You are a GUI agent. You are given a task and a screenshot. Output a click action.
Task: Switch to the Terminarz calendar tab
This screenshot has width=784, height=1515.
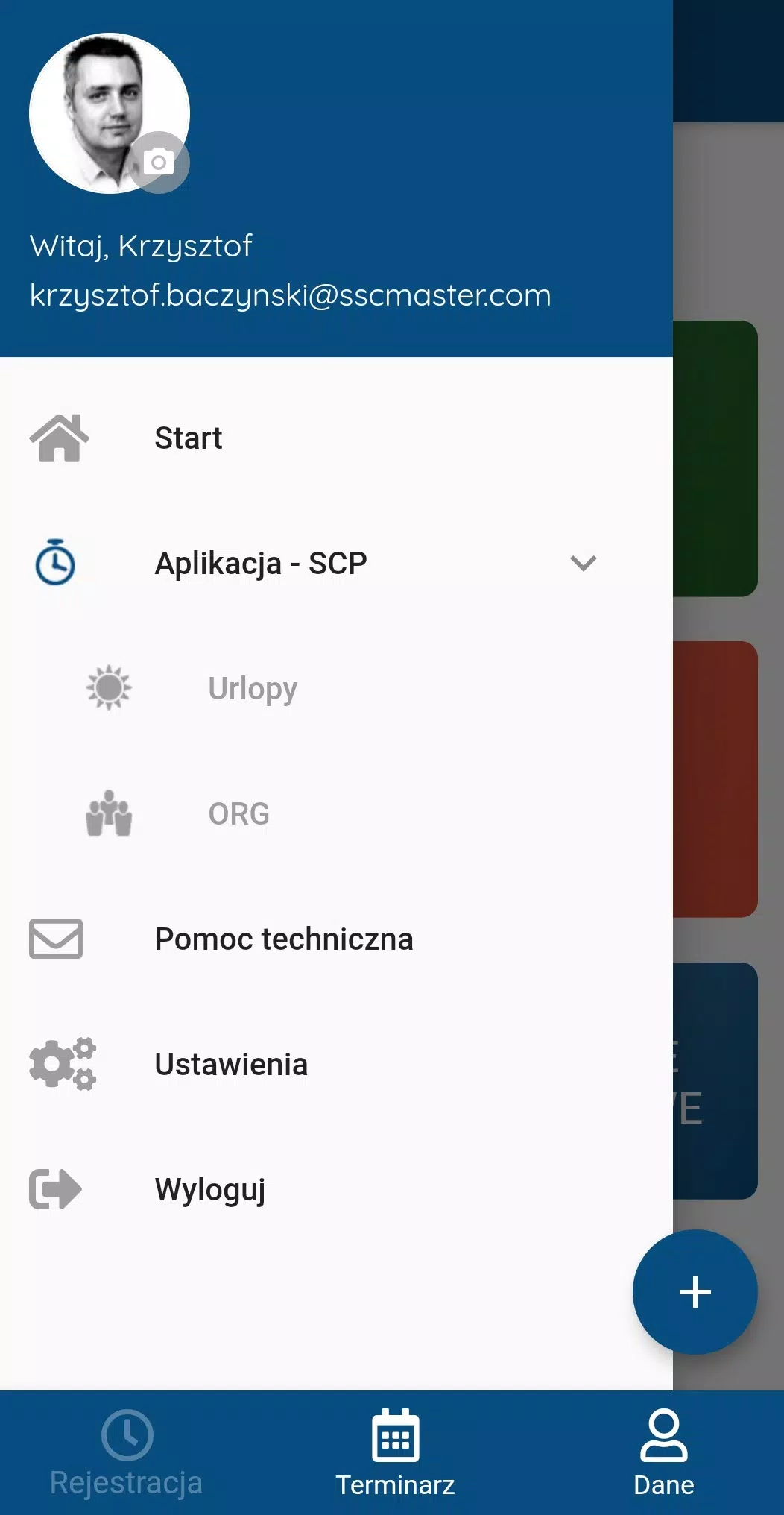pos(395,1452)
